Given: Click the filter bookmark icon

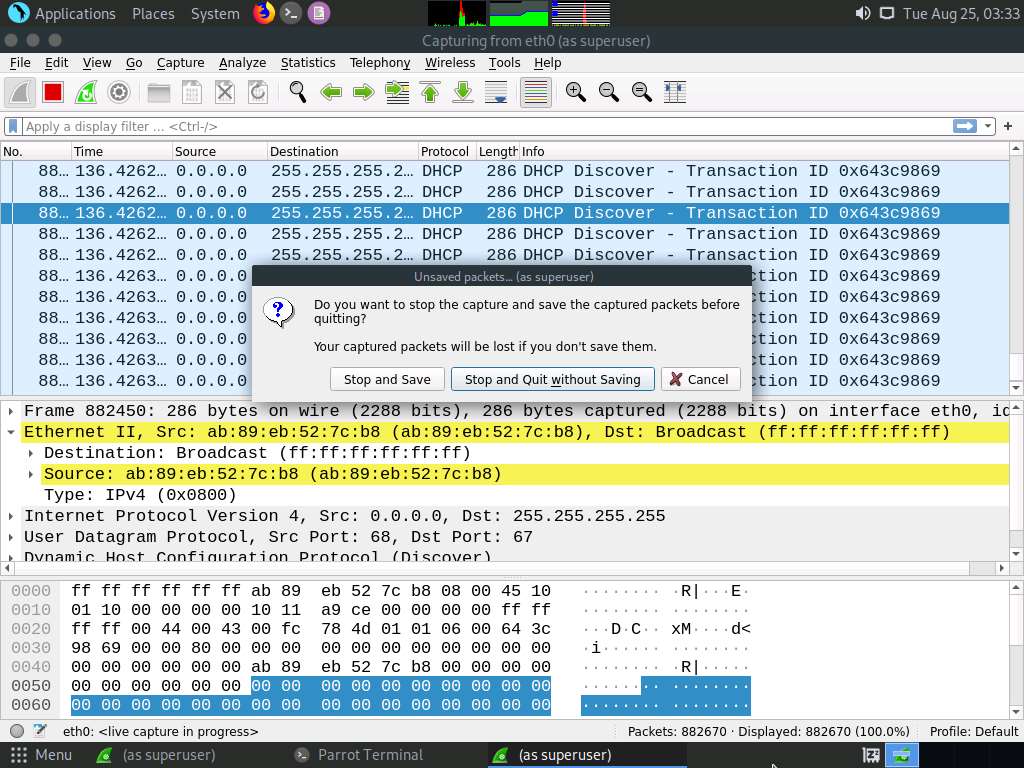Looking at the screenshot, I should (x=12, y=126).
